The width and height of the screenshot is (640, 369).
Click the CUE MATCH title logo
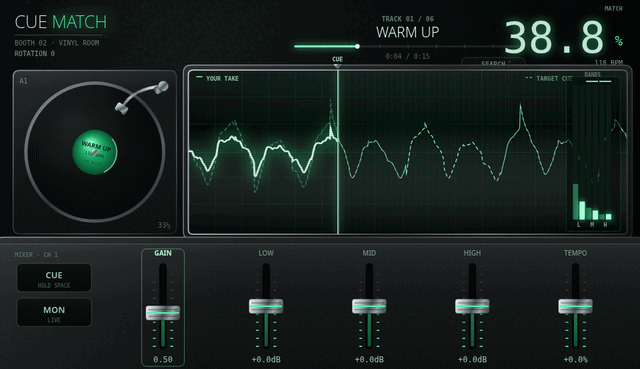point(61,22)
